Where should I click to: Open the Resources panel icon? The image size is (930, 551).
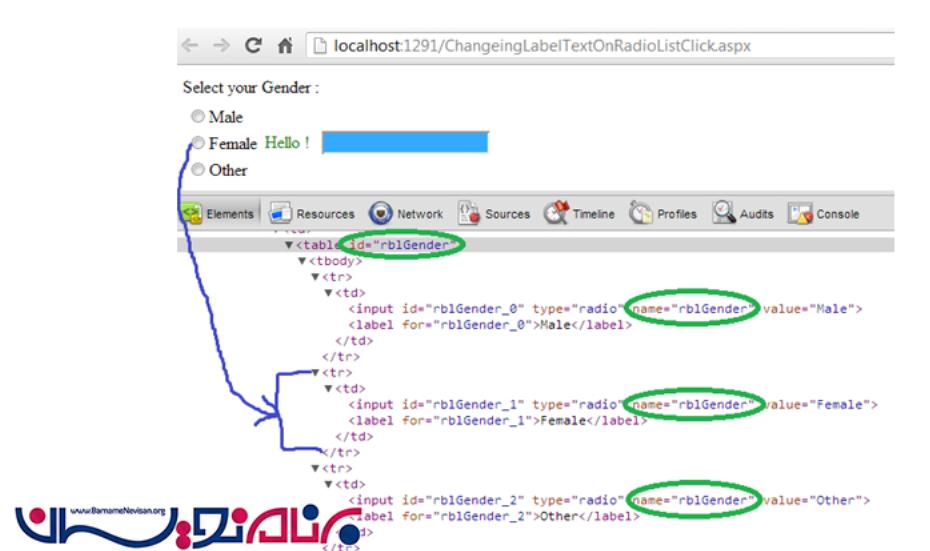click(x=281, y=213)
